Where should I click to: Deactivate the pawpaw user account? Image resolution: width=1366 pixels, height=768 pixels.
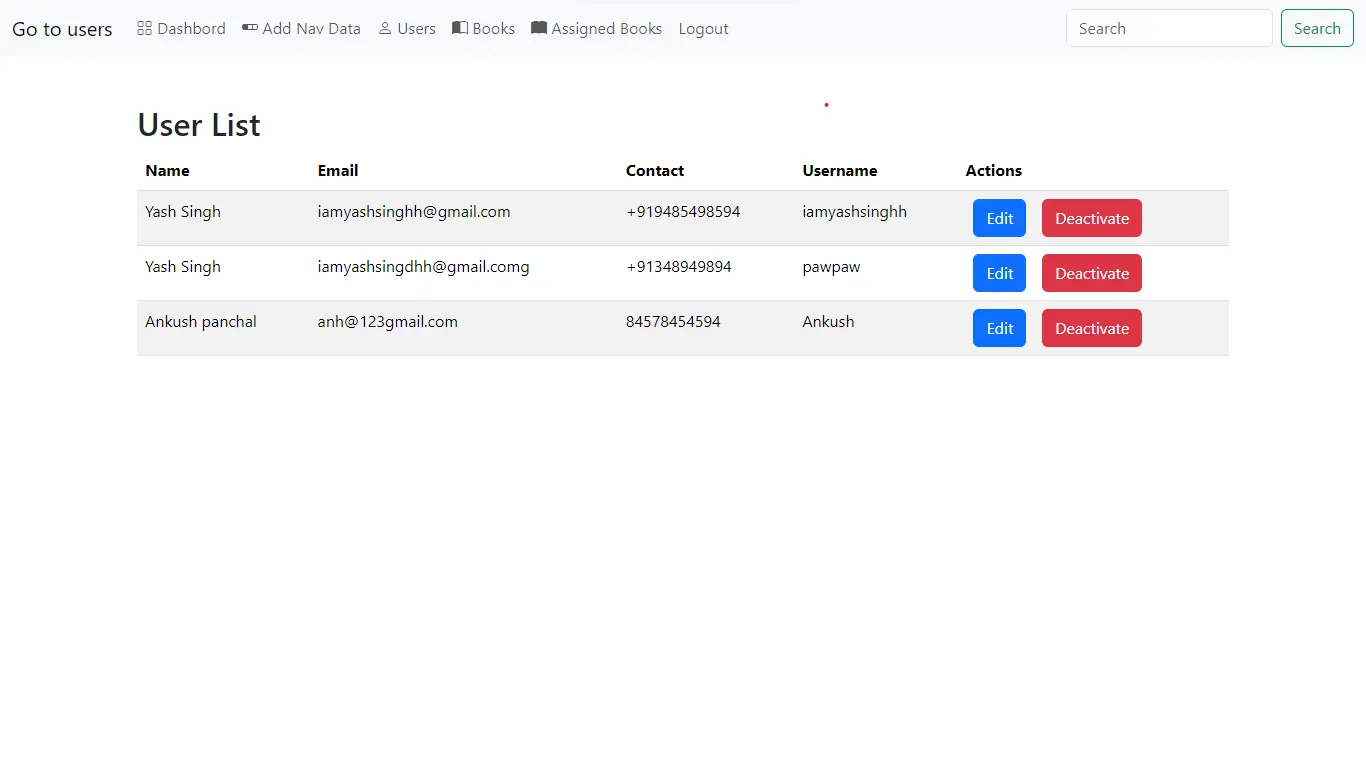point(1091,273)
